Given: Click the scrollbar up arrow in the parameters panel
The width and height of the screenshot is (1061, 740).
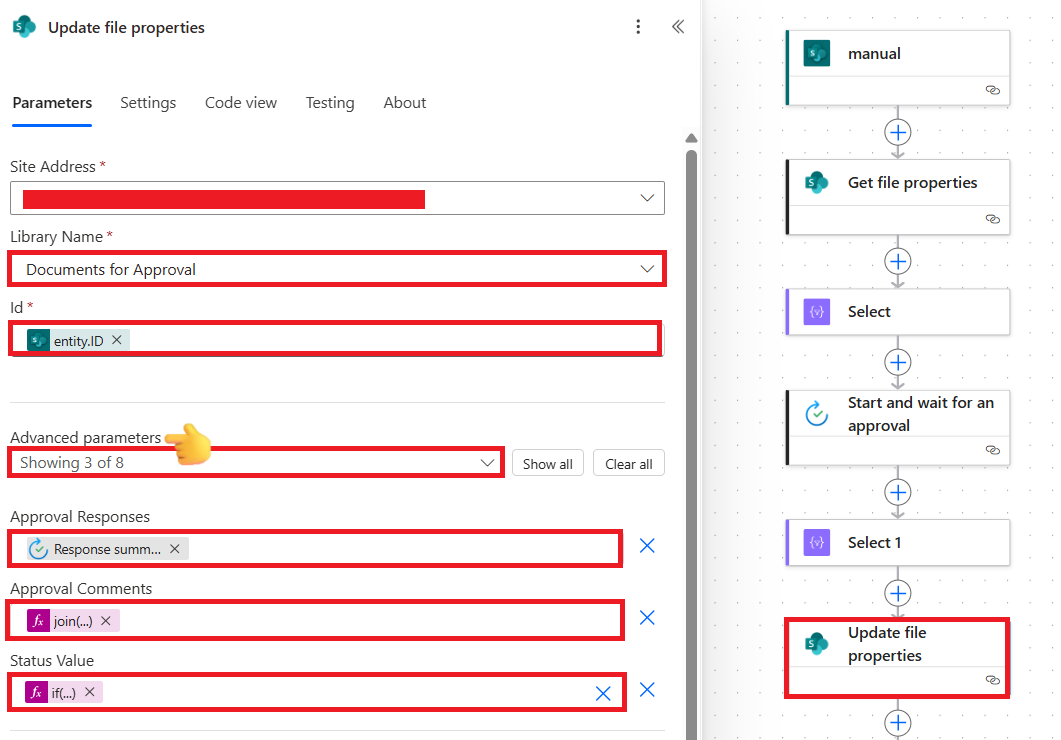Looking at the screenshot, I should coord(691,138).
